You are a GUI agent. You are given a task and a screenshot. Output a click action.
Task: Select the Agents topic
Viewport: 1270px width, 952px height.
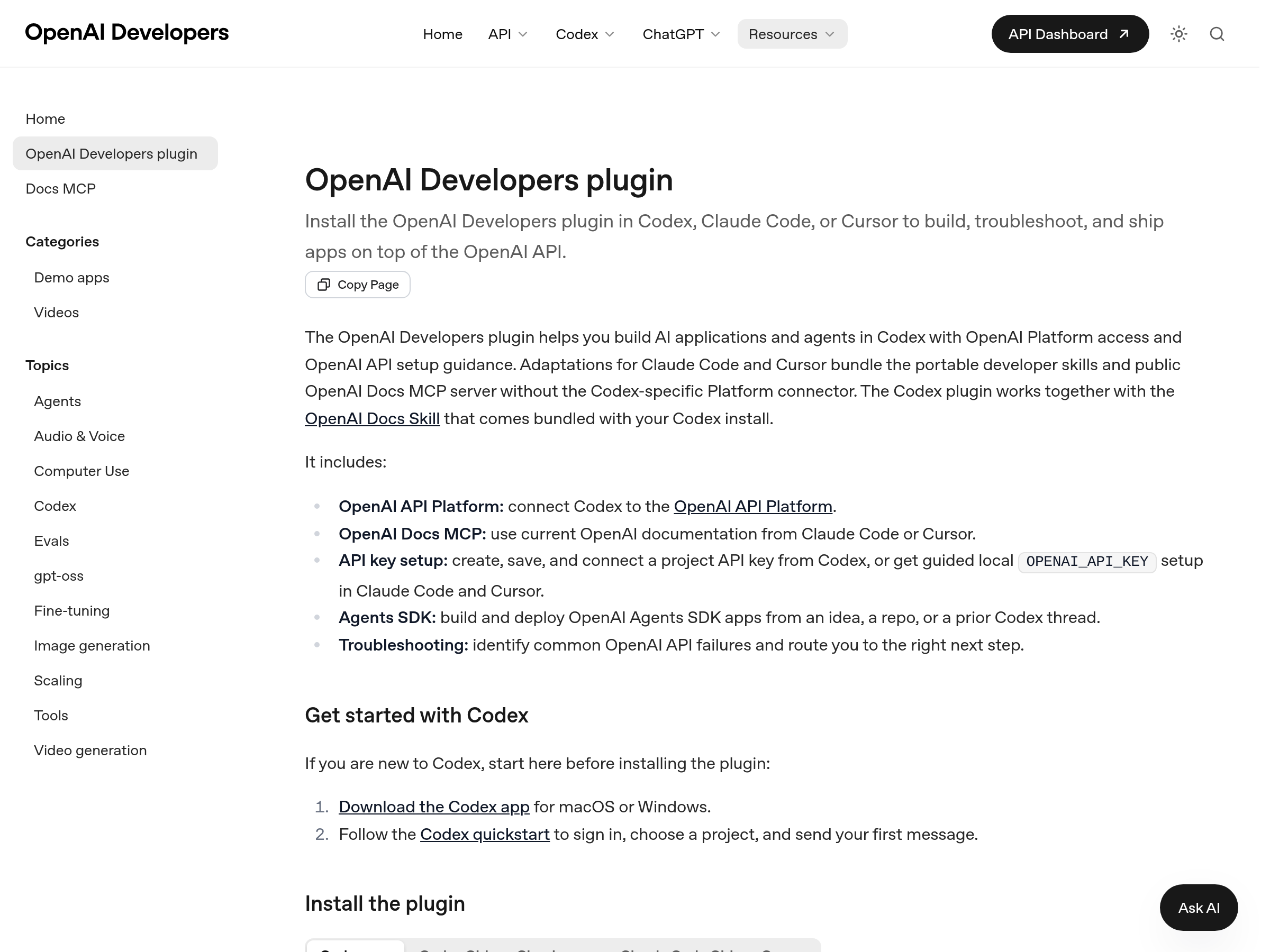coord(57,401)
